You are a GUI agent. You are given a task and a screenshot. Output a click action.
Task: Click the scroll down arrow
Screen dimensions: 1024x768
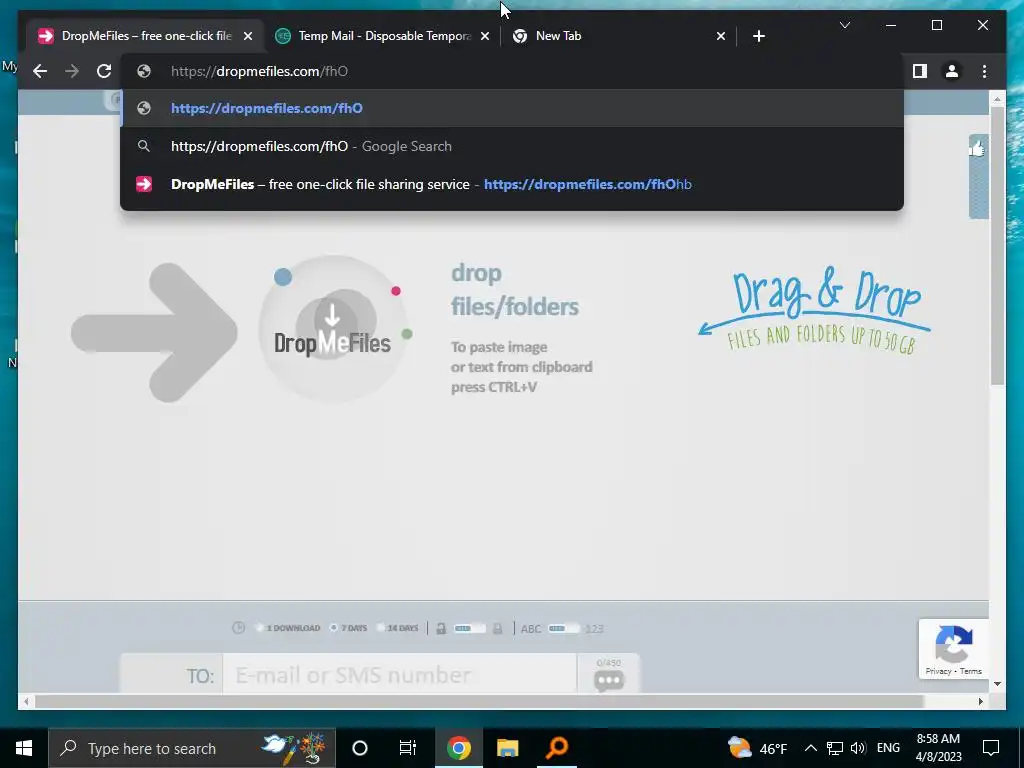tap(997, 684)
